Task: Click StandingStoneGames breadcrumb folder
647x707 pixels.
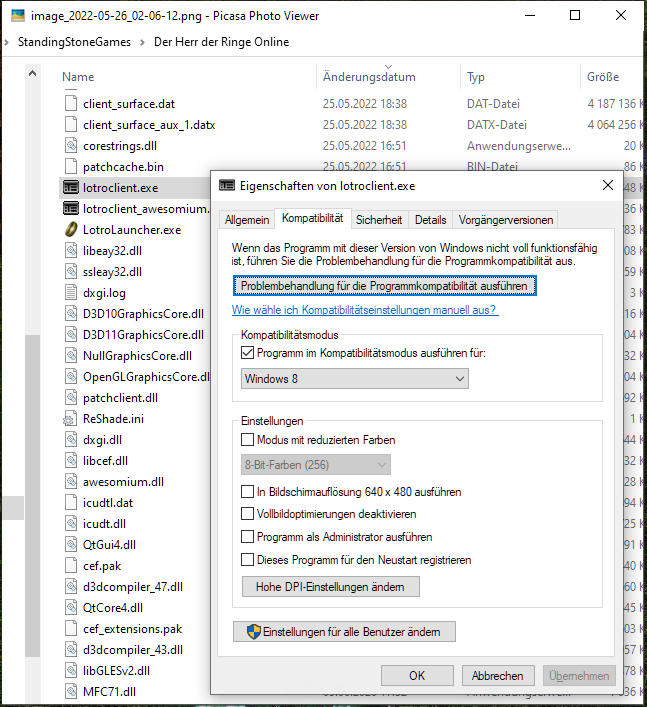Action: click(x=74, y=42)
